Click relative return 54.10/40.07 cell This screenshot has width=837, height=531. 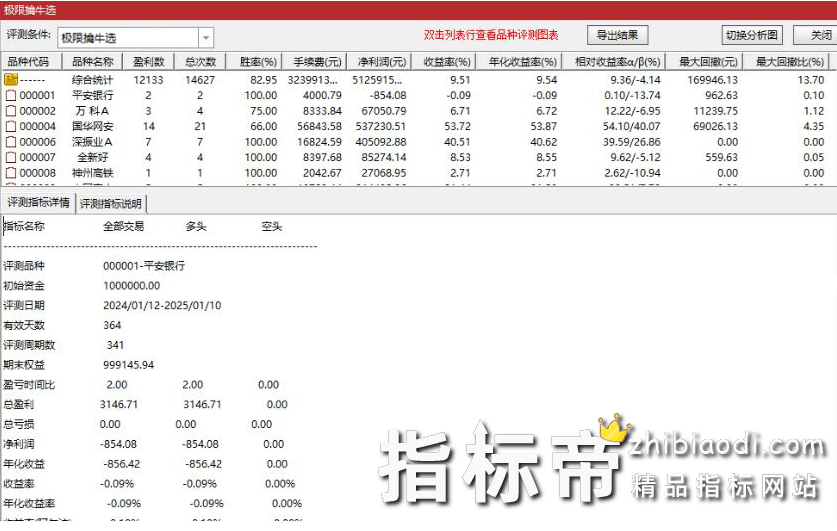(x=631, y=126)
